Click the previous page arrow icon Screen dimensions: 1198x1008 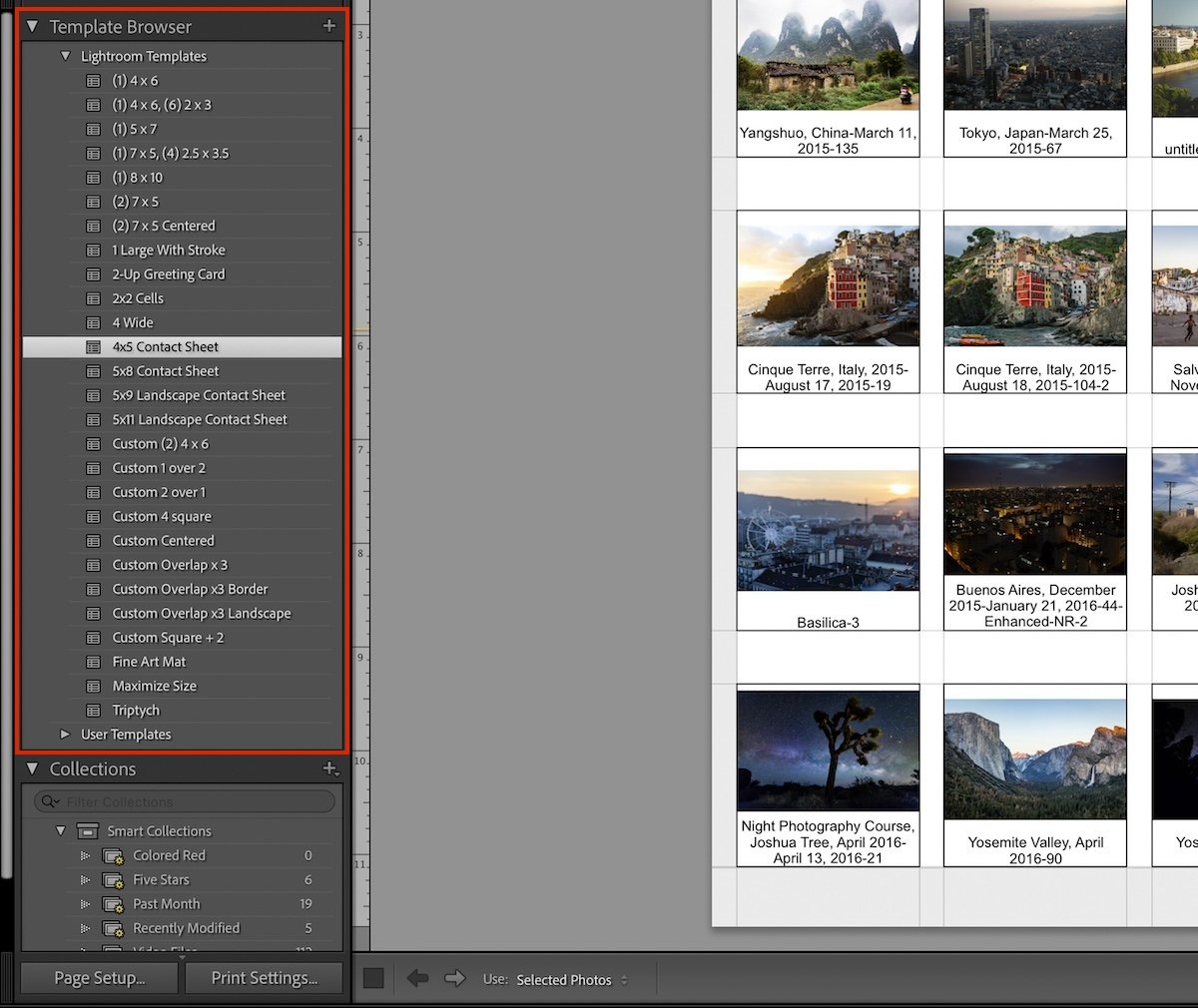pyautogui.click(x=417, y=979)
